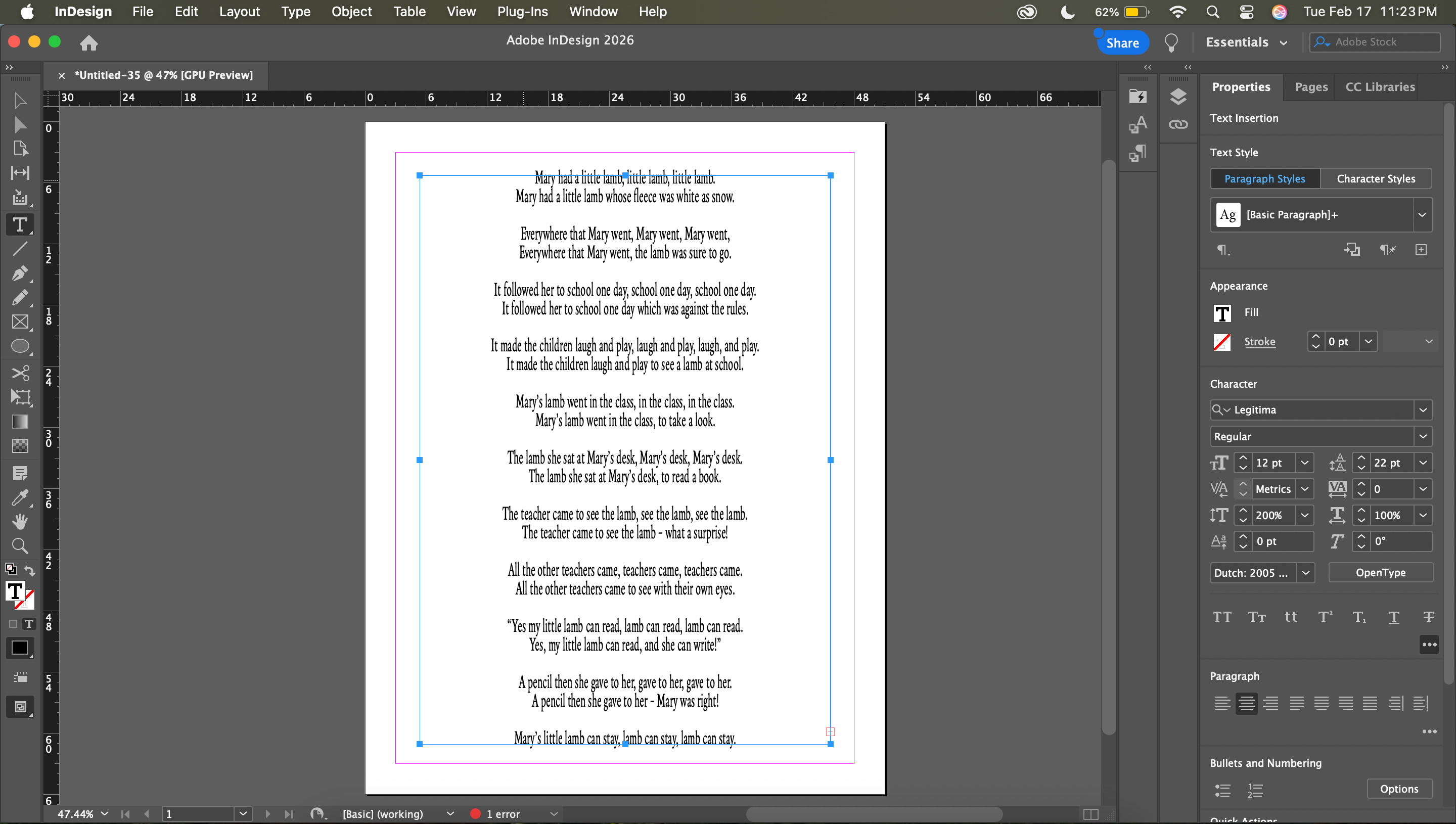The width and height of the screenshot is (1456, 824).
Task: Select the Scissors tool
Action: (20, 373)
